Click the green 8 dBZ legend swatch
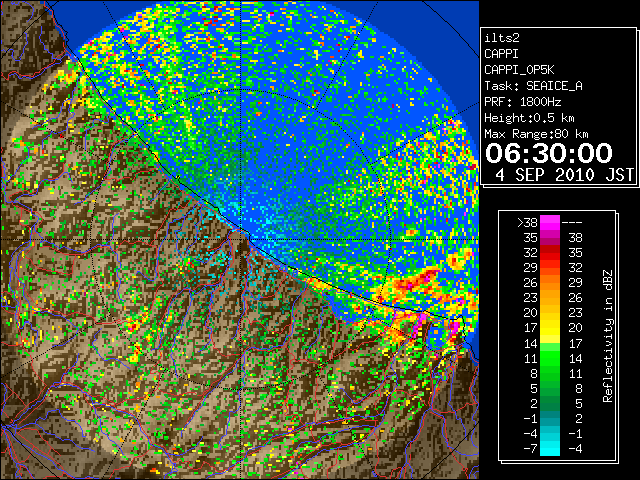 [x=550, y=373]
